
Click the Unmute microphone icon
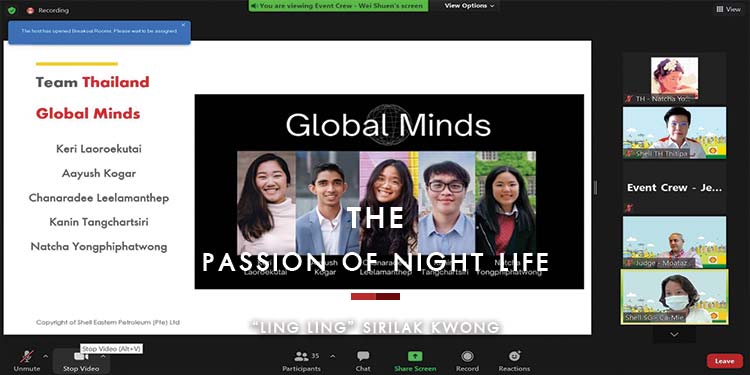coord(27,356)
